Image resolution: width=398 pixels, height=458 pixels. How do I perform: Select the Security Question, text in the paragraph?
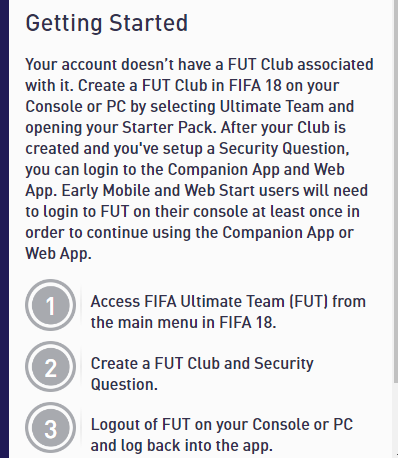[284, 148]
